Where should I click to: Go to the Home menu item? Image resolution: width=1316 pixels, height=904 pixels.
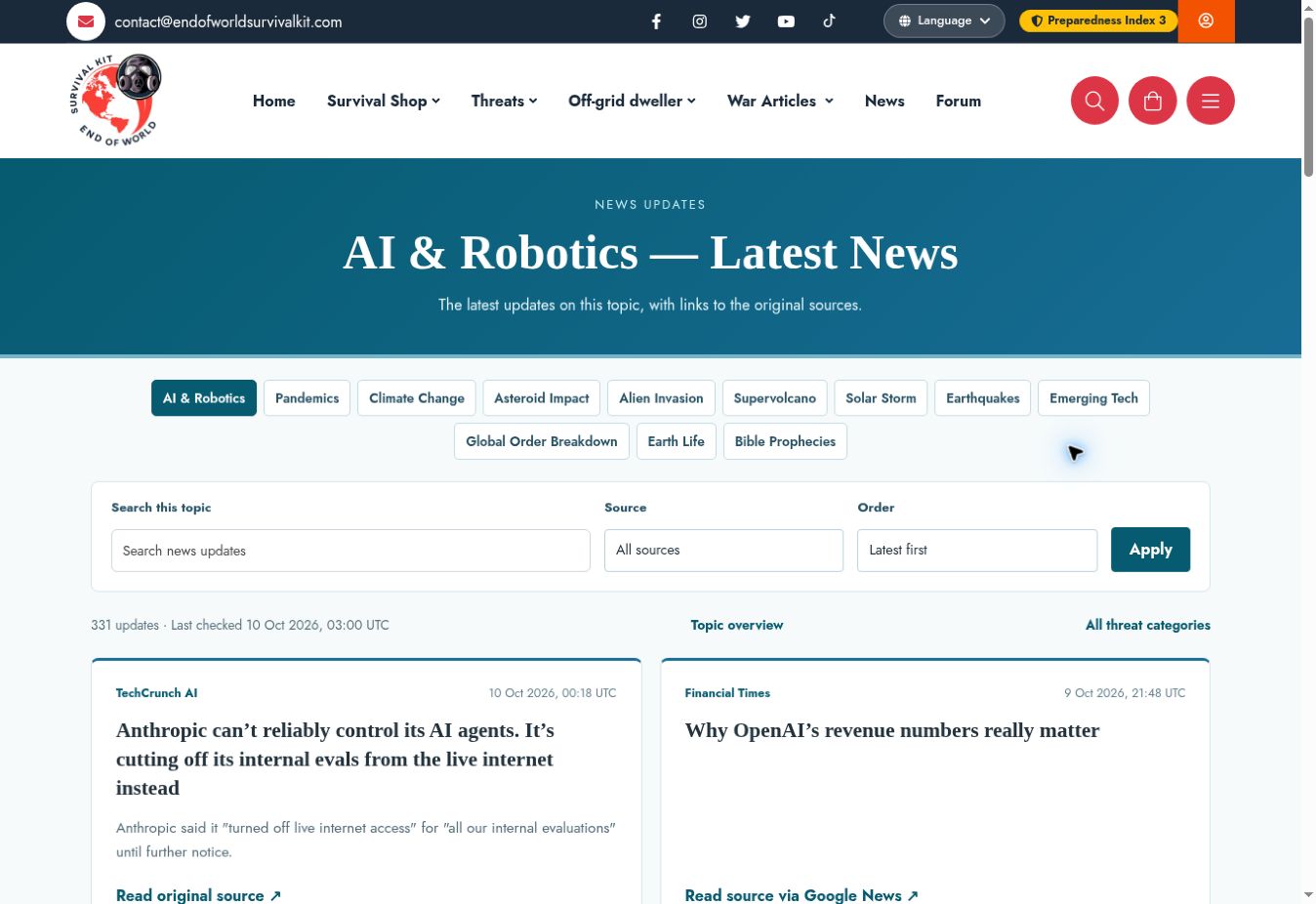point(274,101)
